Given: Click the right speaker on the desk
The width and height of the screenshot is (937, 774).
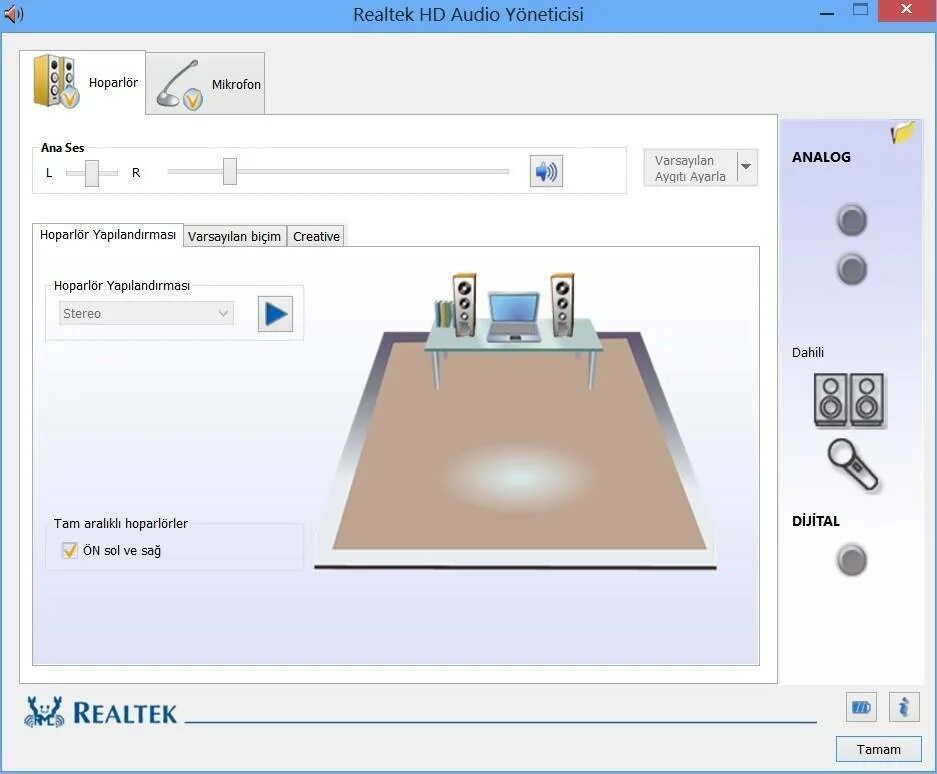Looking at the screenshot, I should coord(562,305).
